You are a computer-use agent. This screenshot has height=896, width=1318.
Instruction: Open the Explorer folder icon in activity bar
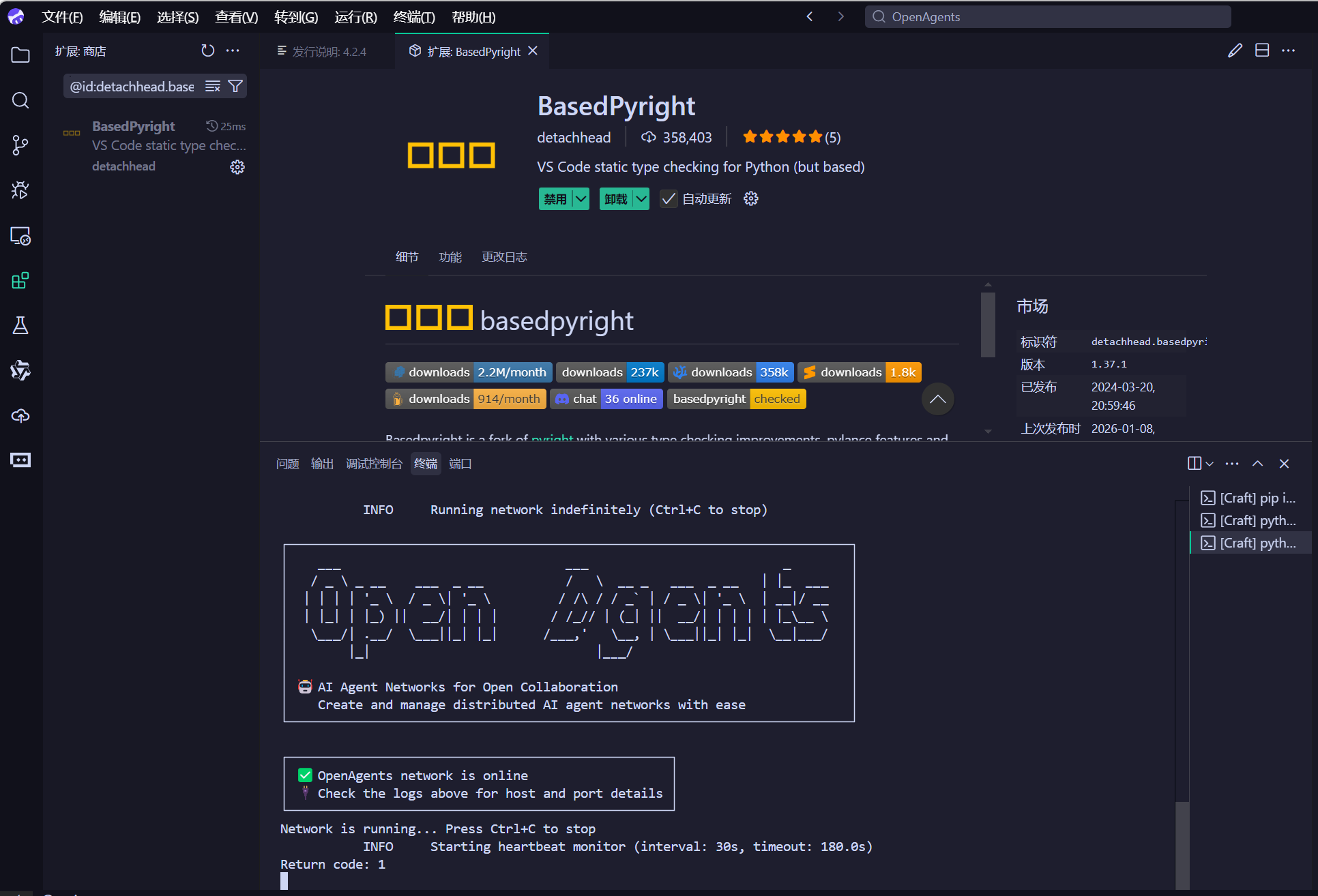click(x=20, y=55)
